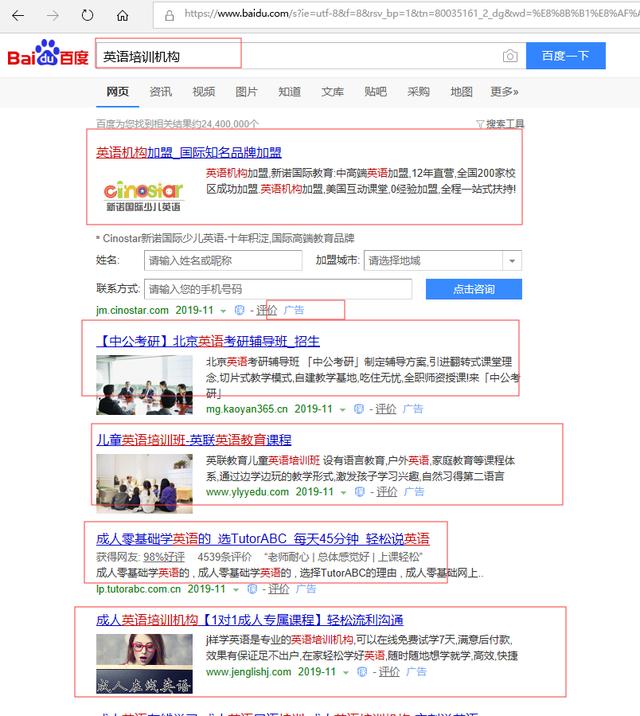Click 评价 next to www.jenglishj.com
Viewport: 640px width, 716px height.
[x=389, y=672]
